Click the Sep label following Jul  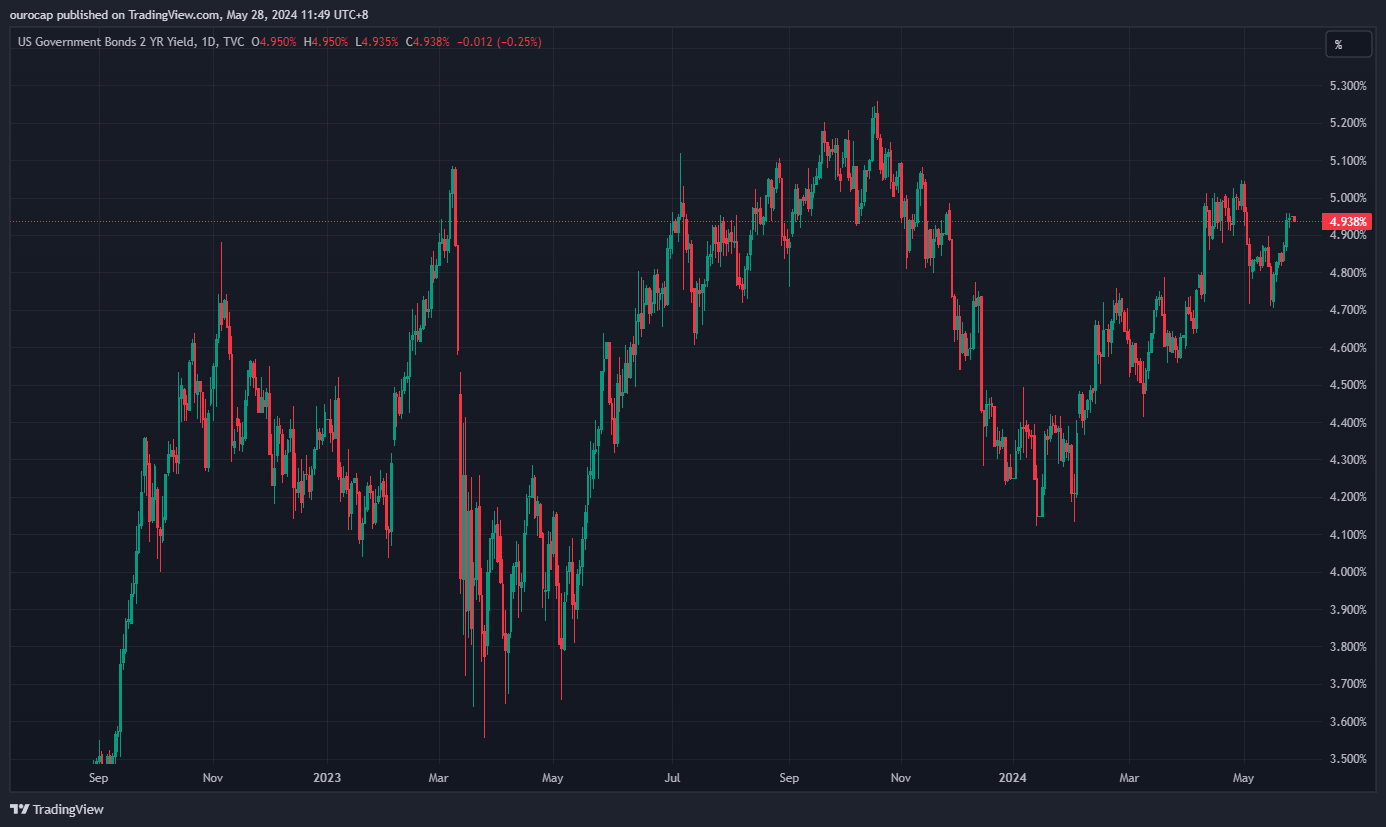(789, 777)
